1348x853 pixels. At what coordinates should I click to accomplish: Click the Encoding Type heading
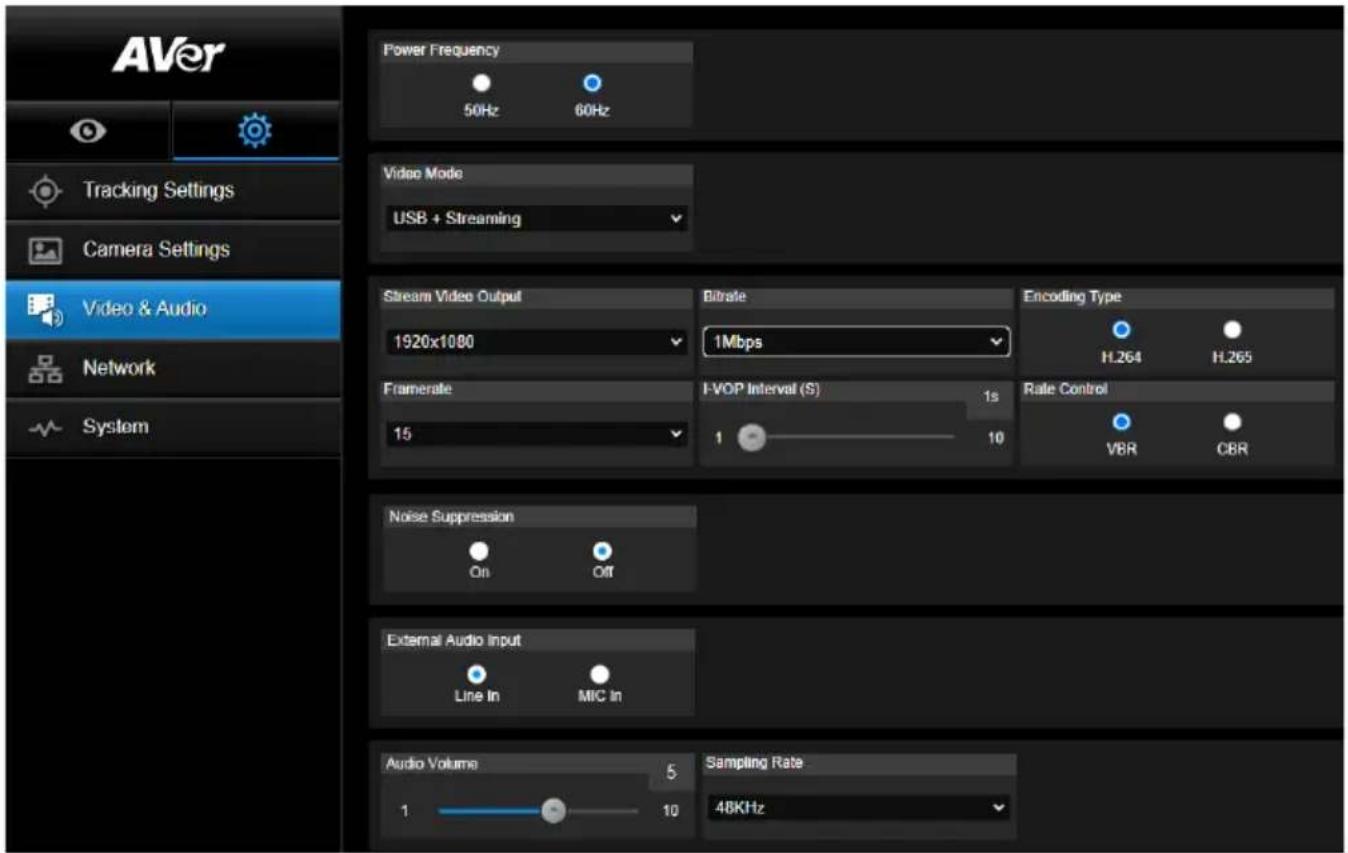pyautogui.click(x=1072, y=297)
